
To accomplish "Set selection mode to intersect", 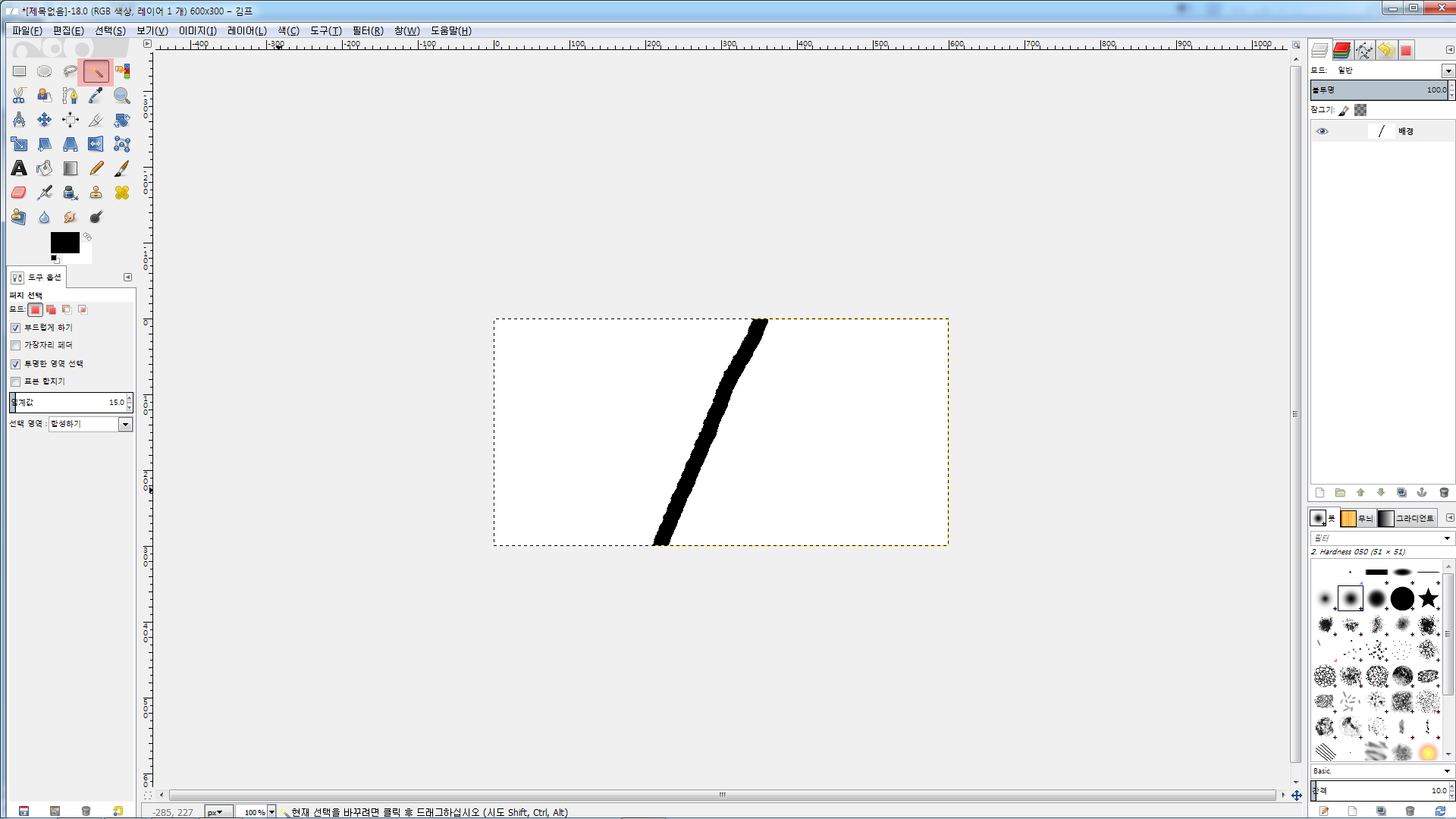I will coord(83,309).
